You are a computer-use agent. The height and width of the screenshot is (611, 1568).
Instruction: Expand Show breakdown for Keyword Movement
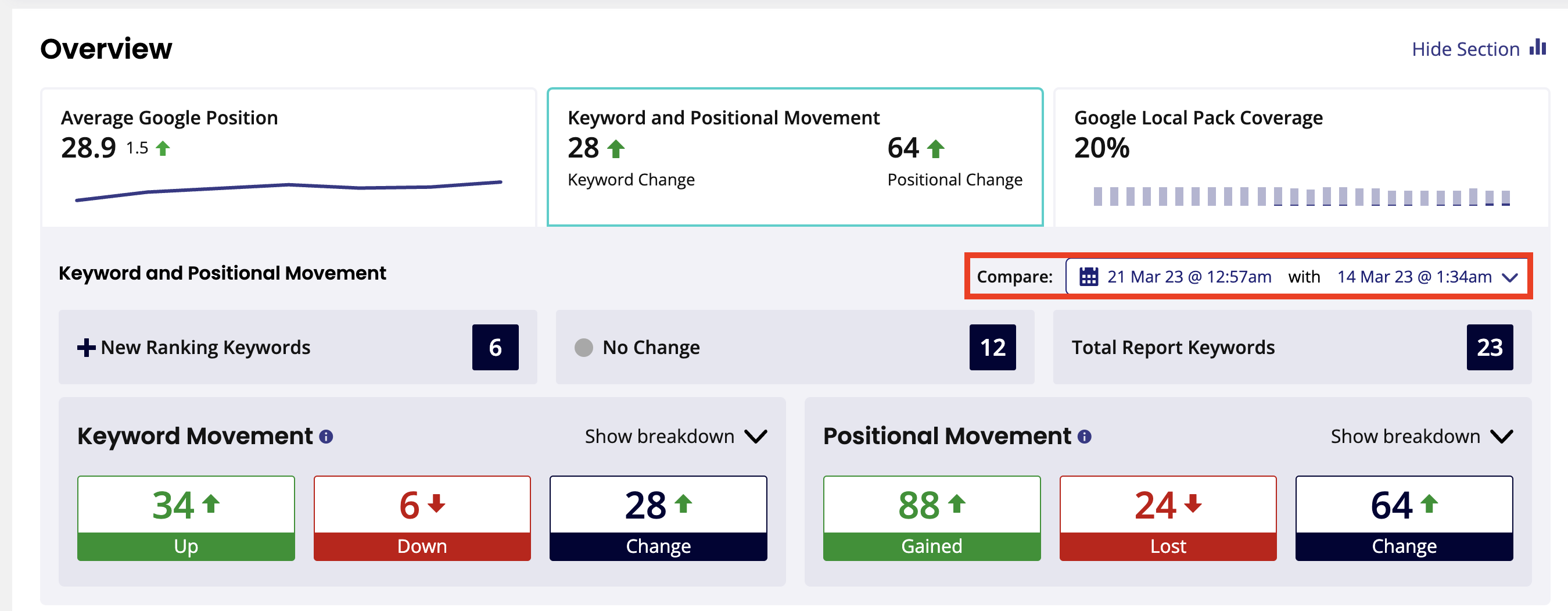(676, 436)
